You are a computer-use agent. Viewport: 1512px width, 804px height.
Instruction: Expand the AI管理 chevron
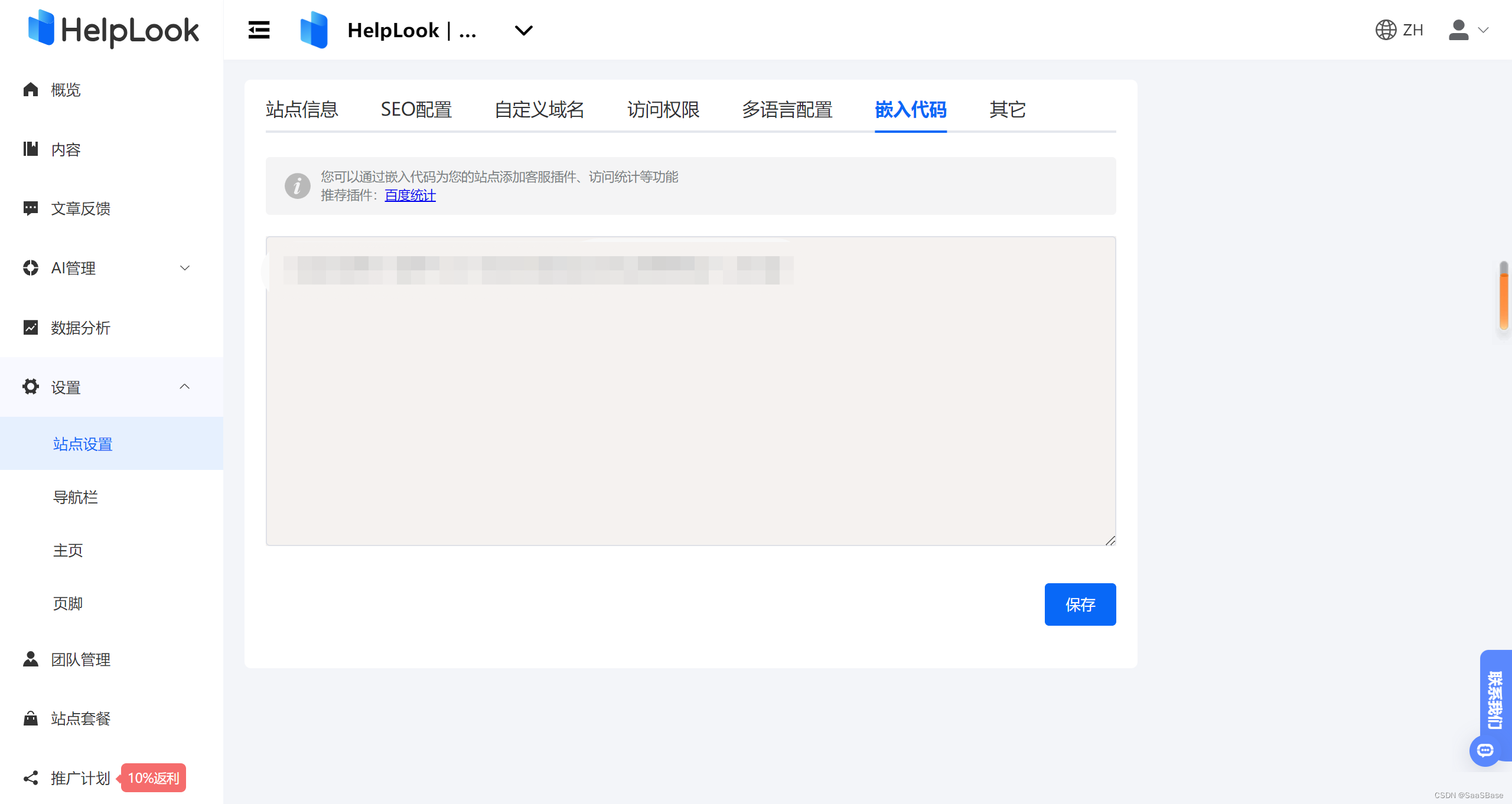(x=185, y=268)
